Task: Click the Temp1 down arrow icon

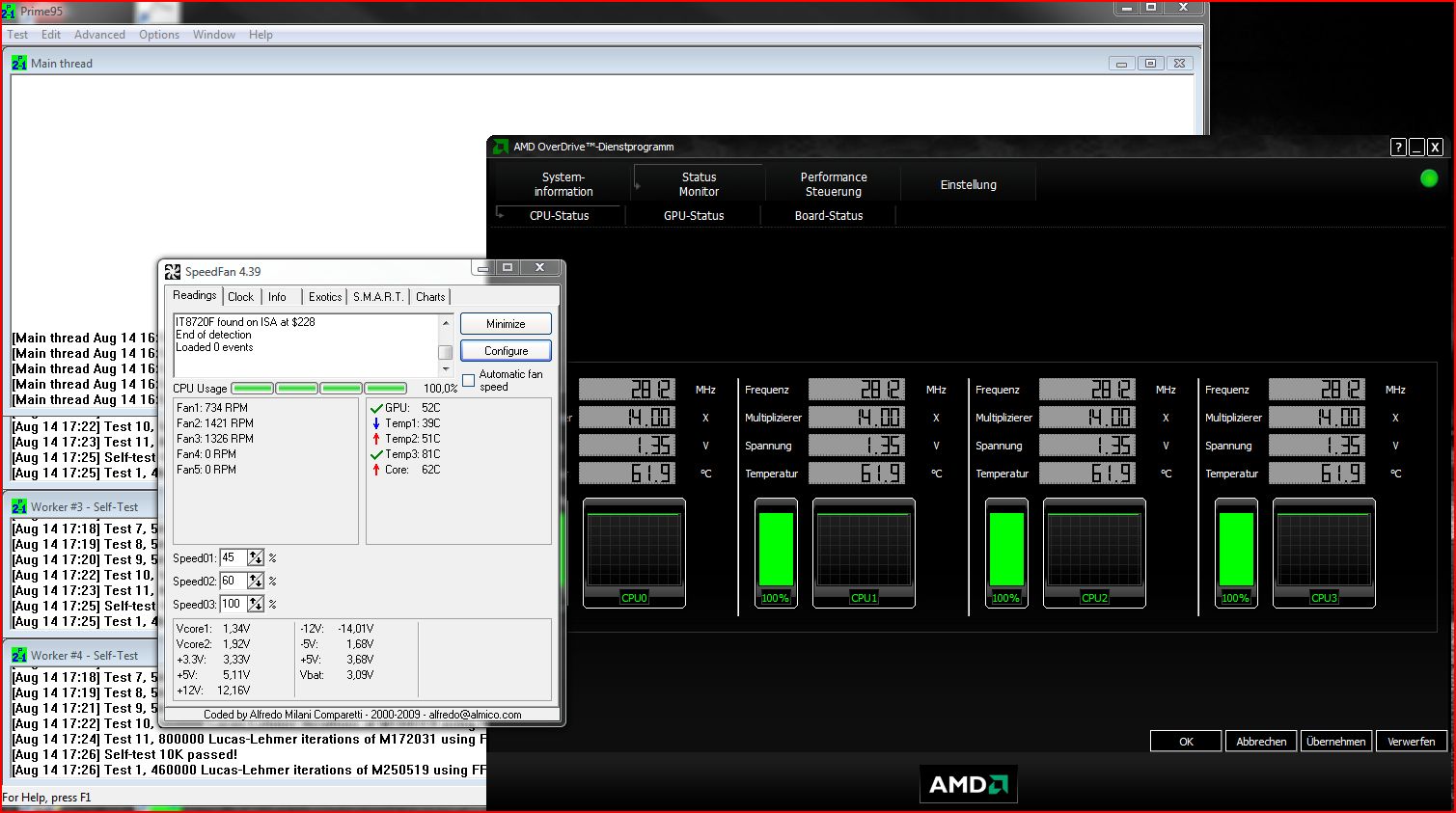Action: pos(376,423)
